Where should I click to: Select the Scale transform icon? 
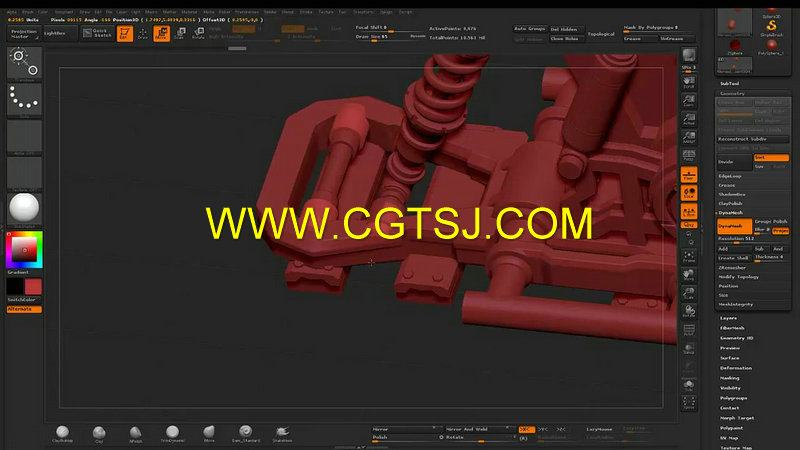pos(180,34)
